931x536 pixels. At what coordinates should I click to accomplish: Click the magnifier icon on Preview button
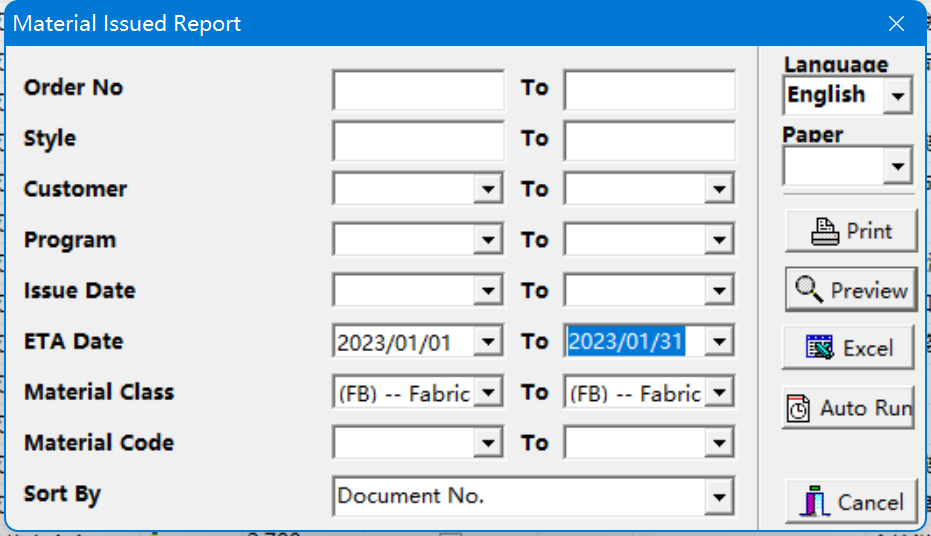click(809, 290)
